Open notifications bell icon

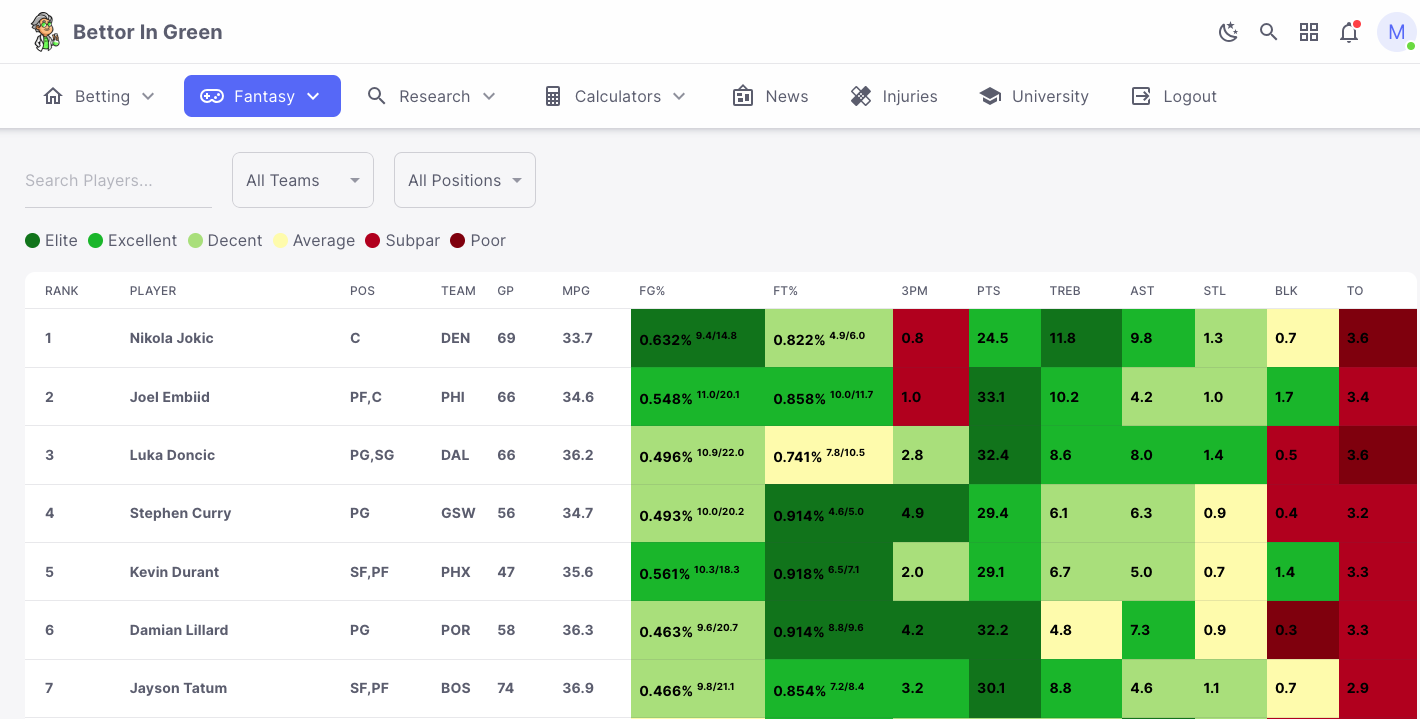(x=1349, y=32)
